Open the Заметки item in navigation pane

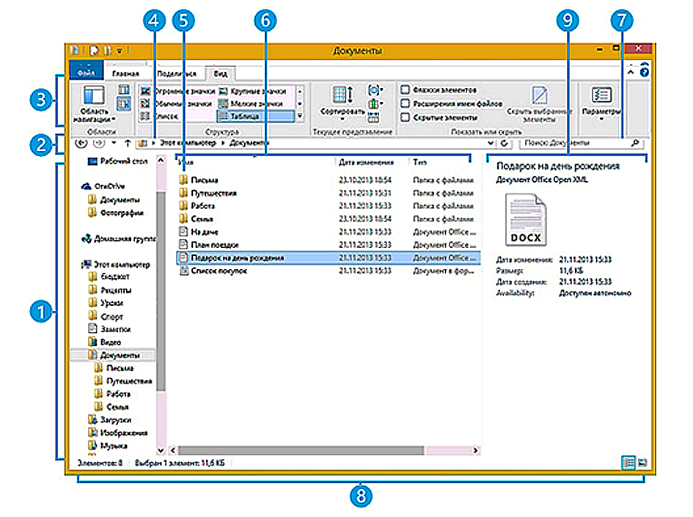click(110, 329)
